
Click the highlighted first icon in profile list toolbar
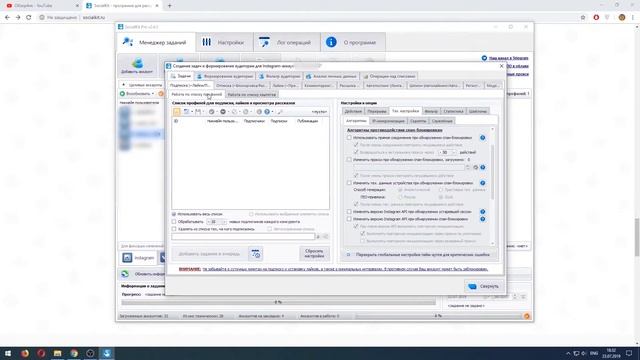coord(176,111)
